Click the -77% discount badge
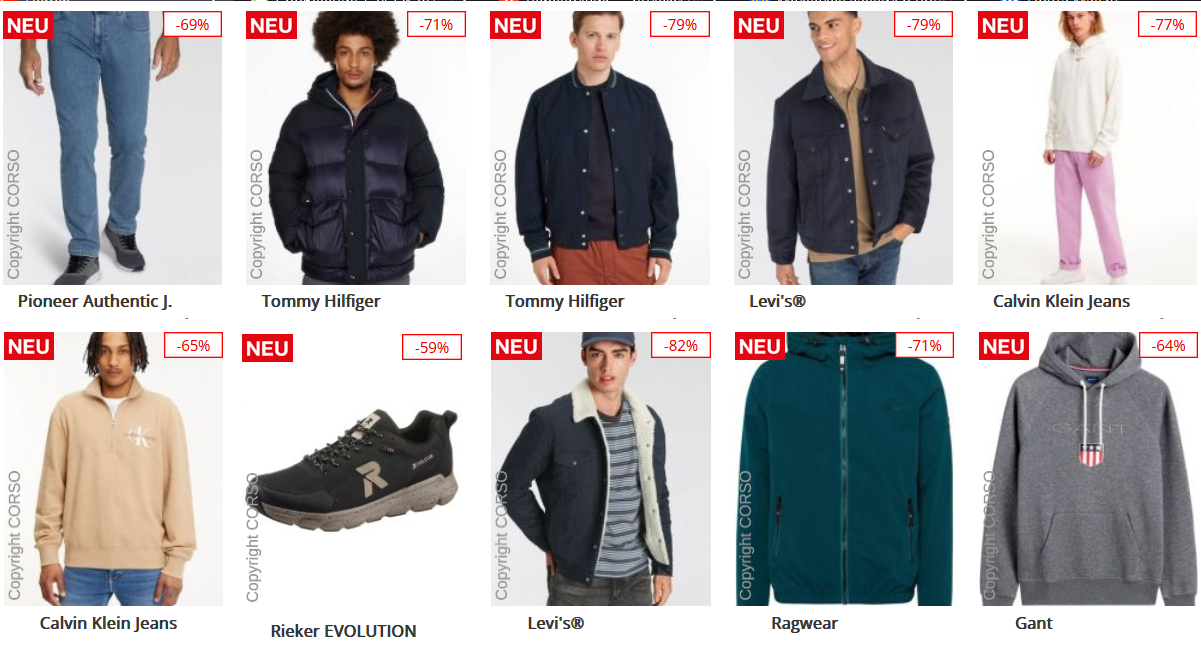The width and height of the screenshot is (1201, 647). [1168, 24]
